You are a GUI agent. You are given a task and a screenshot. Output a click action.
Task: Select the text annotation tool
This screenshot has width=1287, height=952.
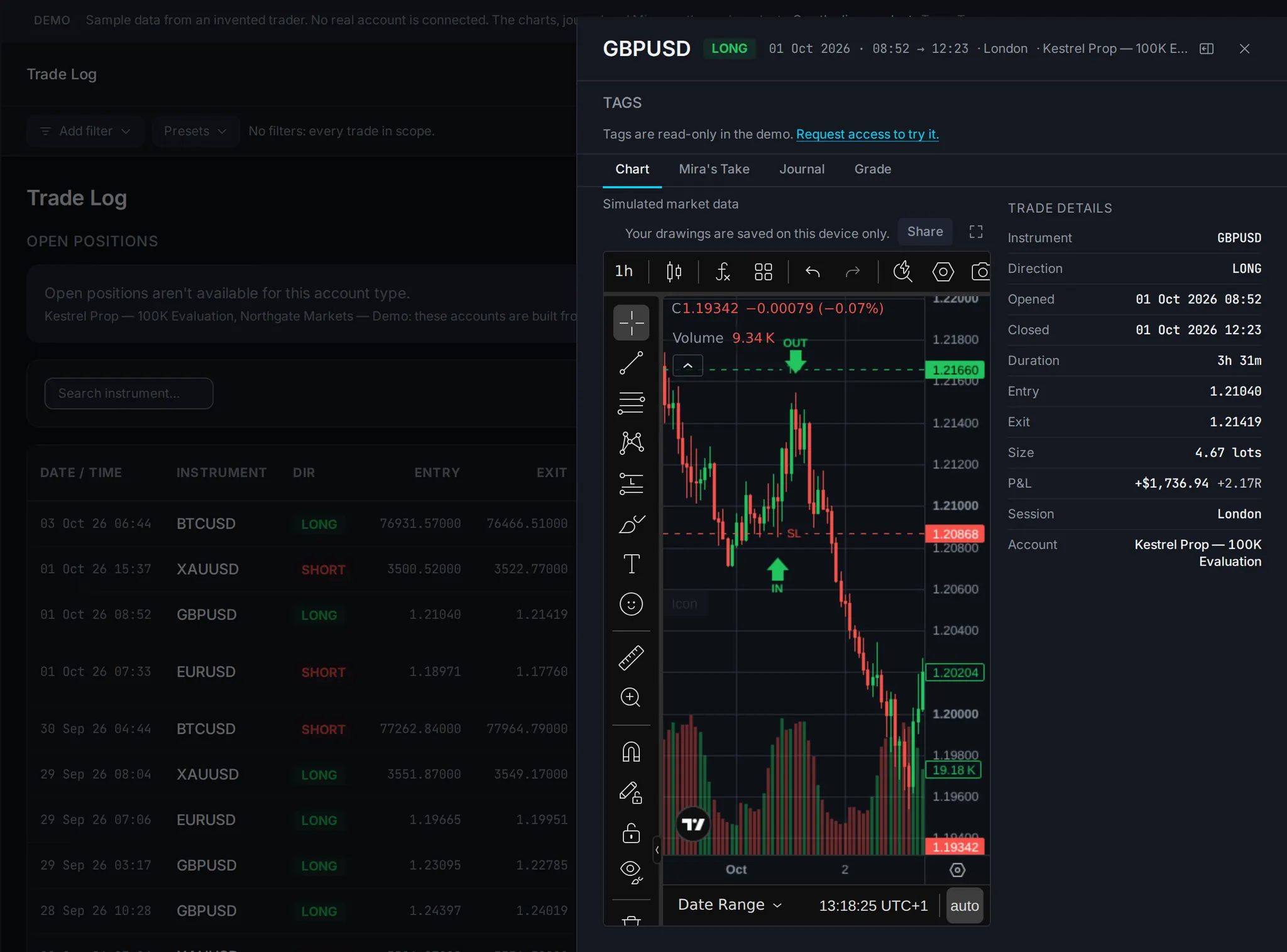tap(631, 564)
